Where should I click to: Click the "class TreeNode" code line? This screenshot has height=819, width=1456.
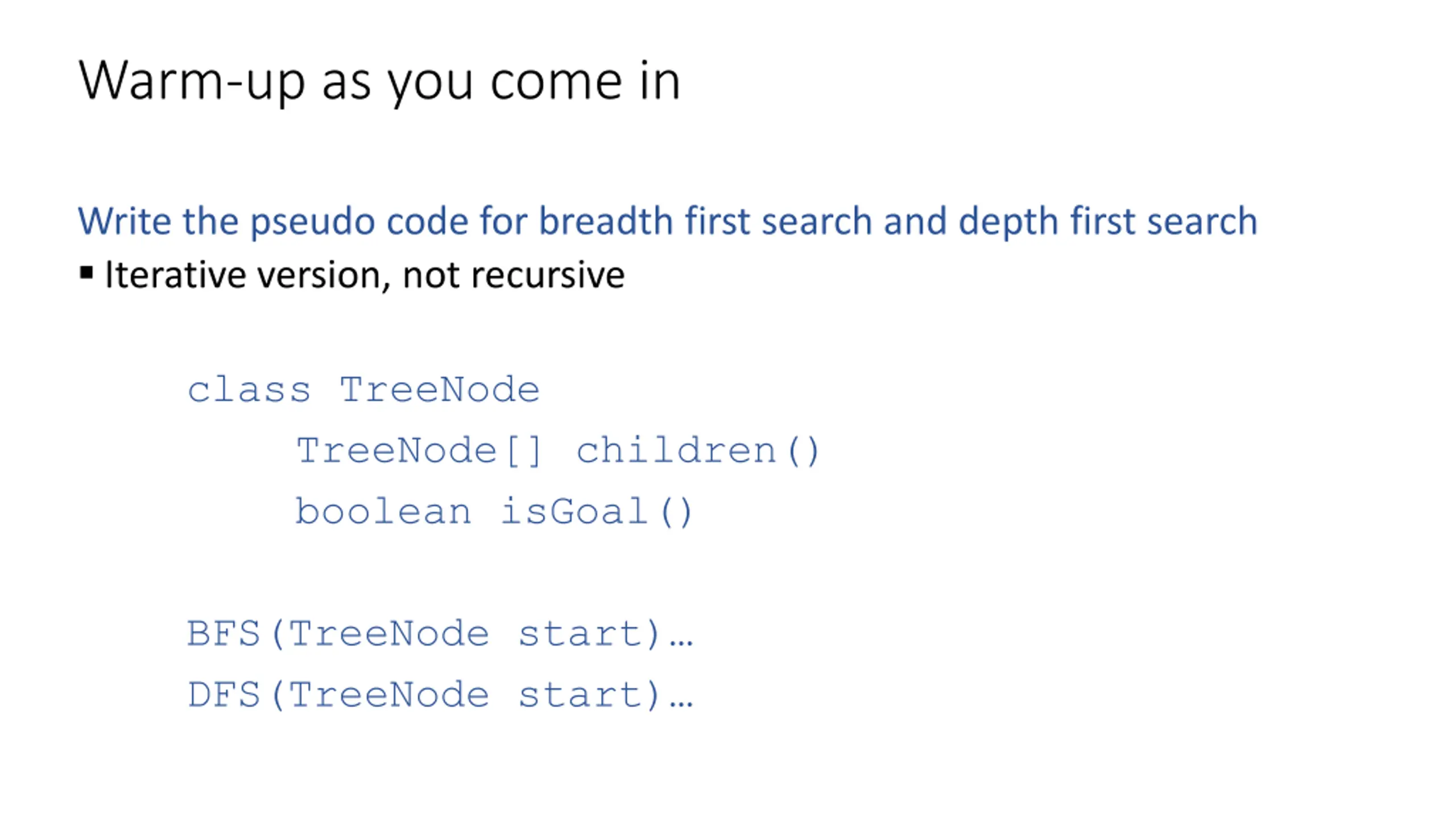363,390
